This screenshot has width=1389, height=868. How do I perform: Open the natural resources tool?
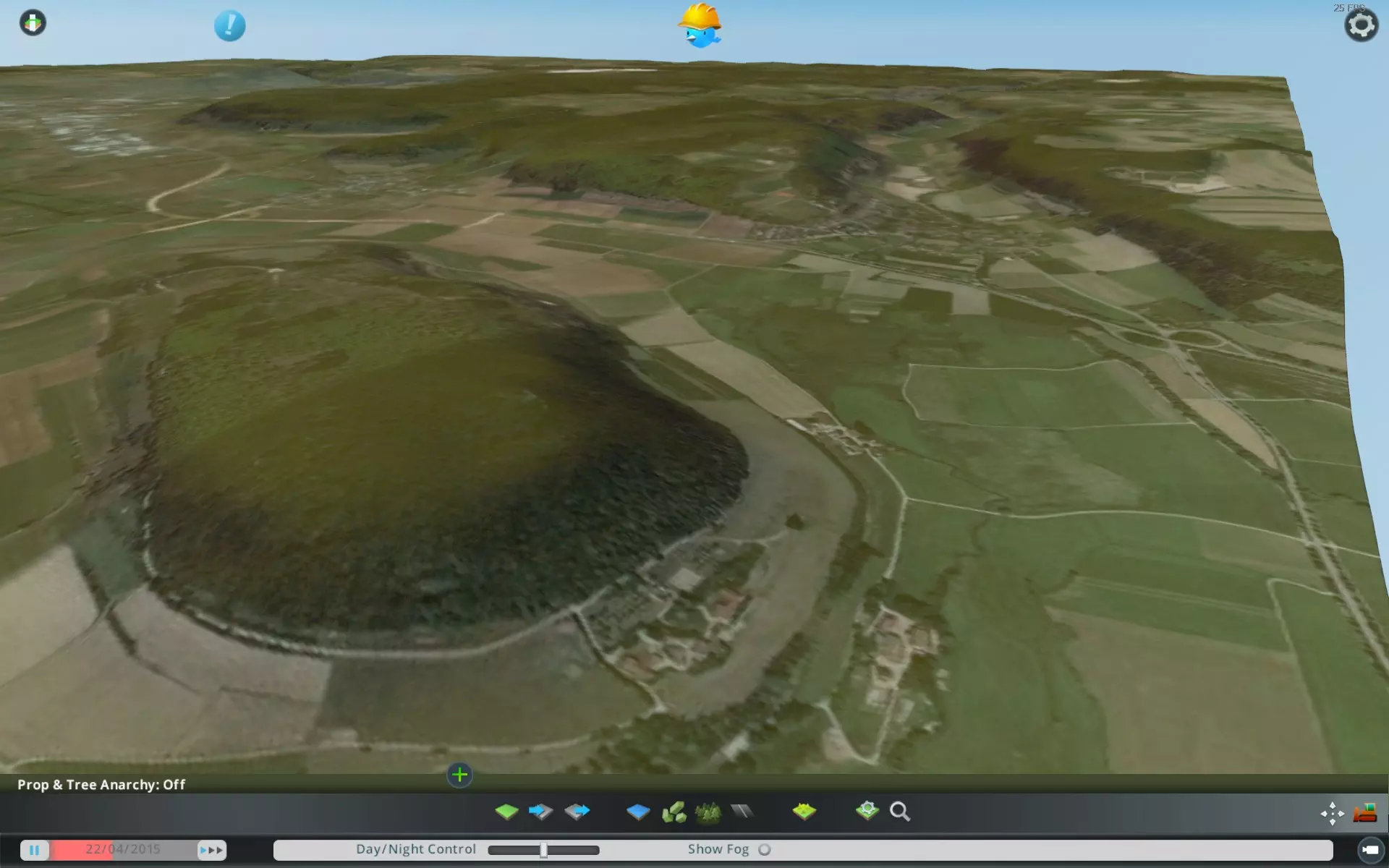click(x=674, y=812)
